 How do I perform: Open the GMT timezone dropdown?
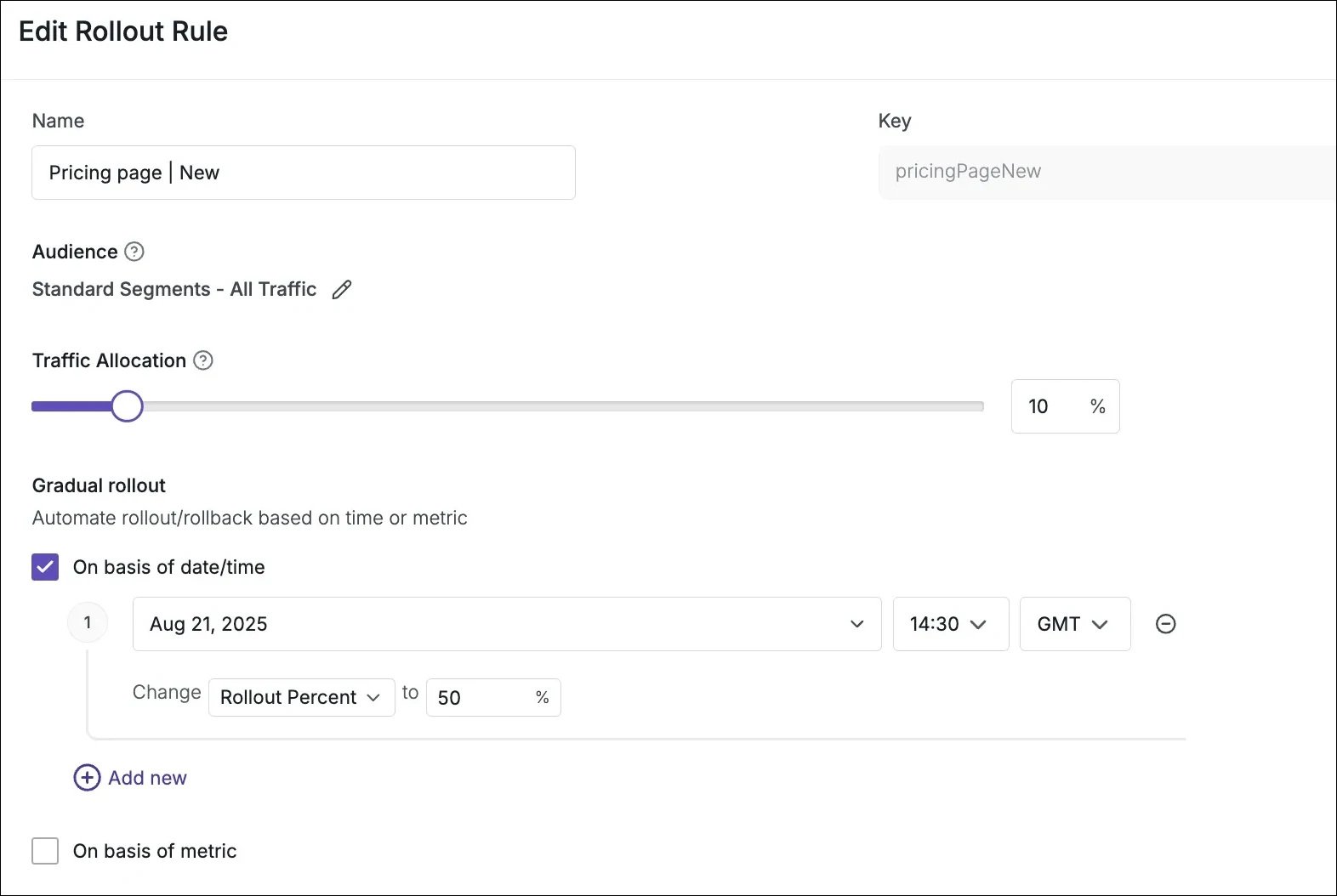[1075, 624]
